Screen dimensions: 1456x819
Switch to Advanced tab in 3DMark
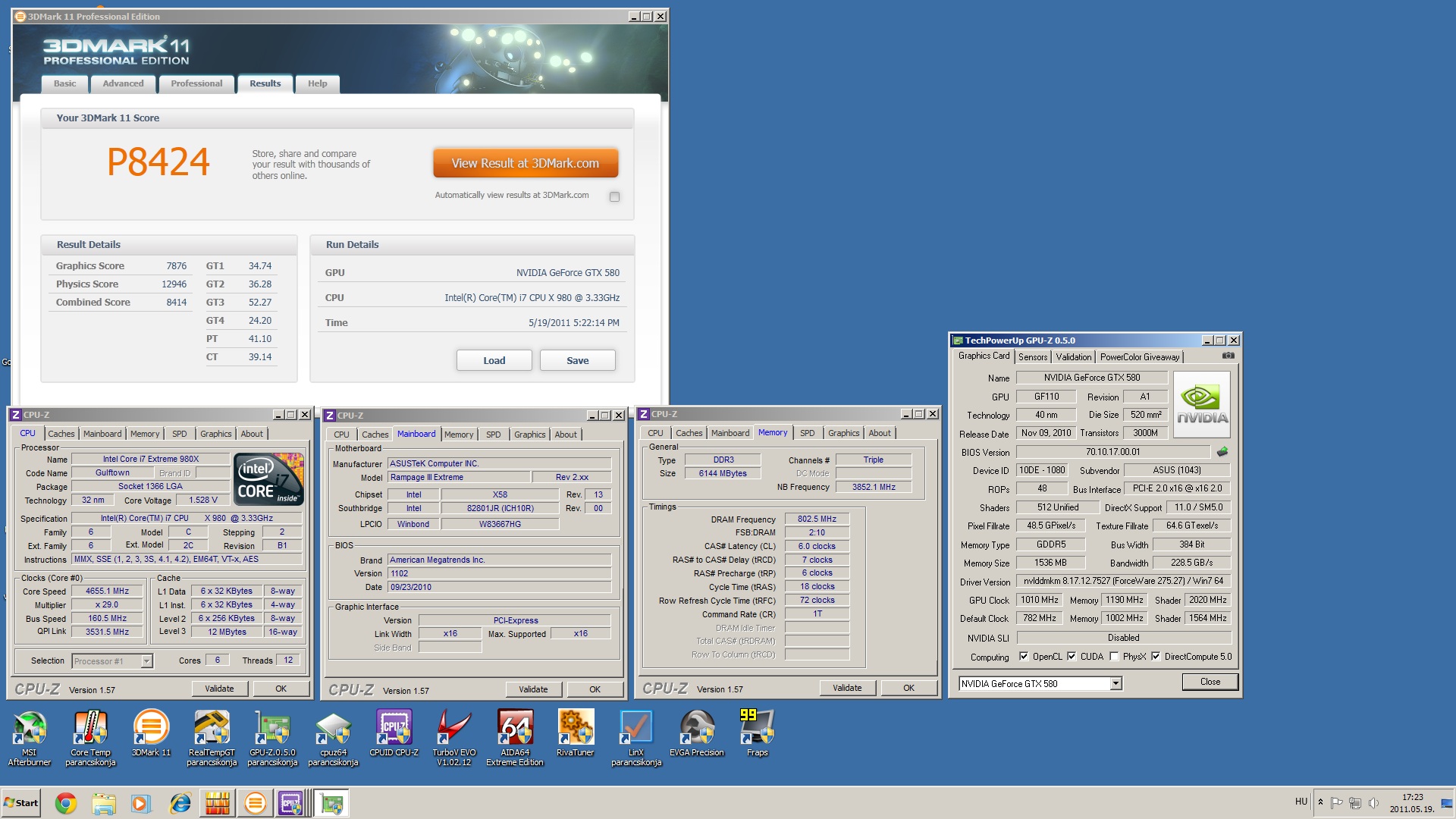click(123, 83)
